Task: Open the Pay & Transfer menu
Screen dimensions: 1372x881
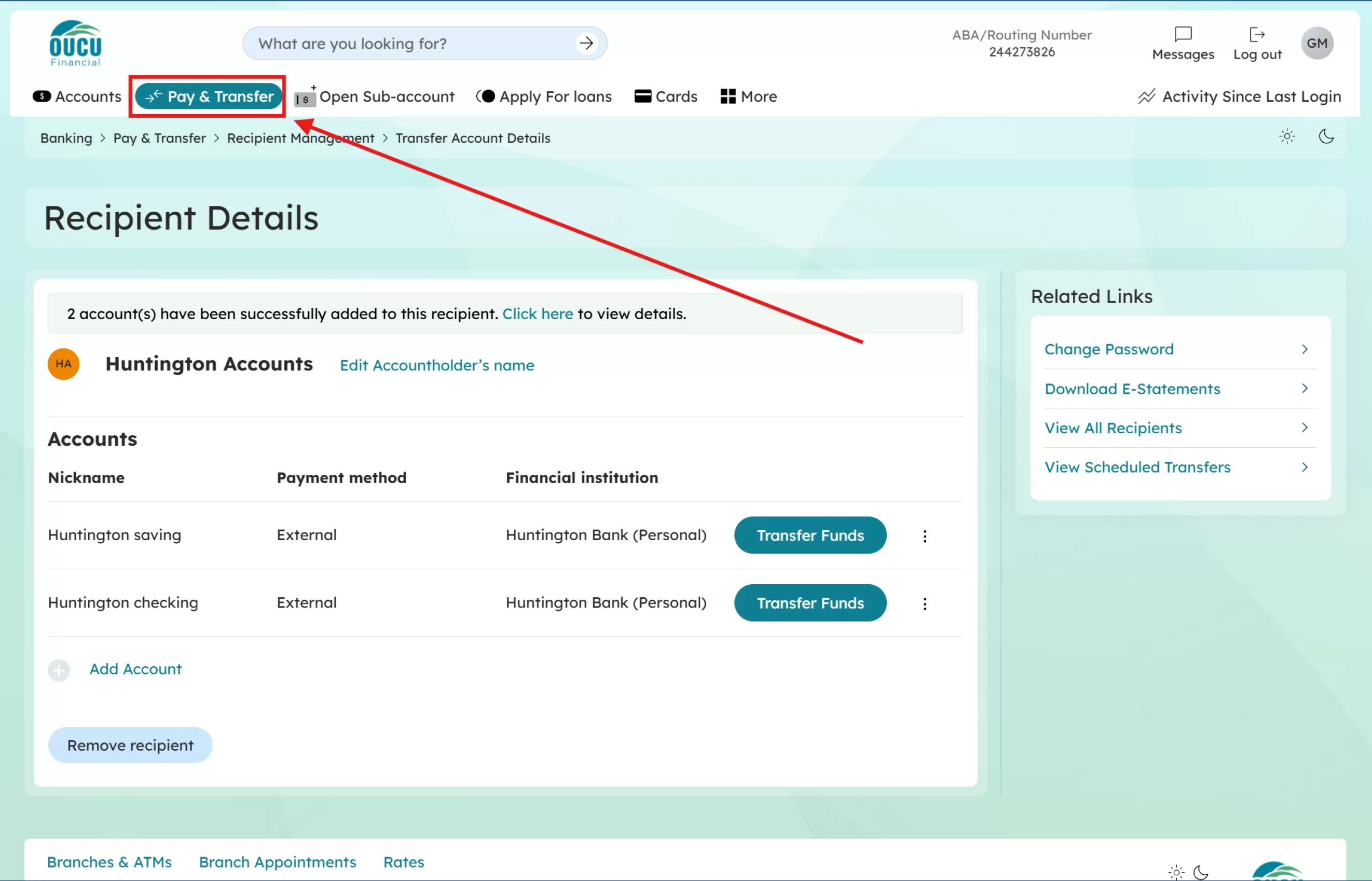Action: (x=208, y=96)
